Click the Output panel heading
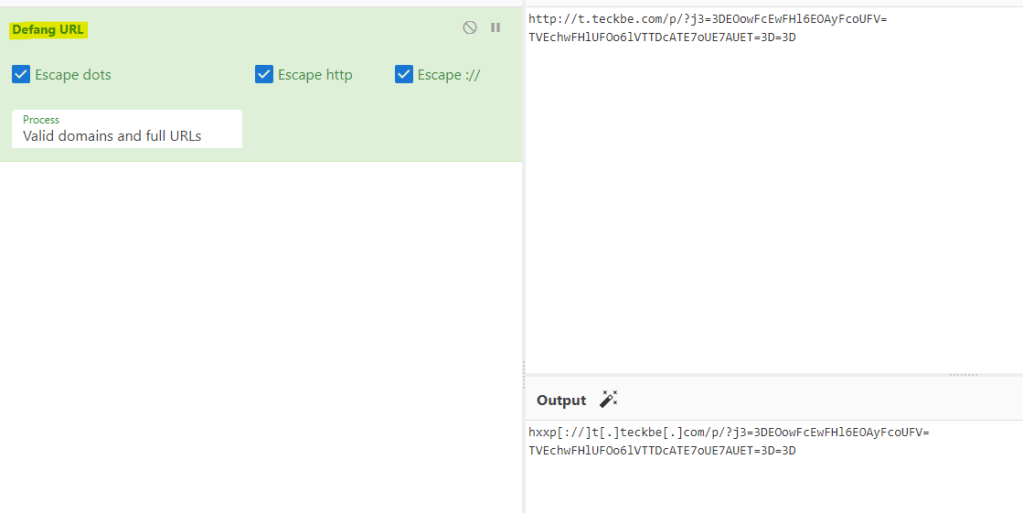This screenshot has height=513, width=1023. (x=561, y=400)
